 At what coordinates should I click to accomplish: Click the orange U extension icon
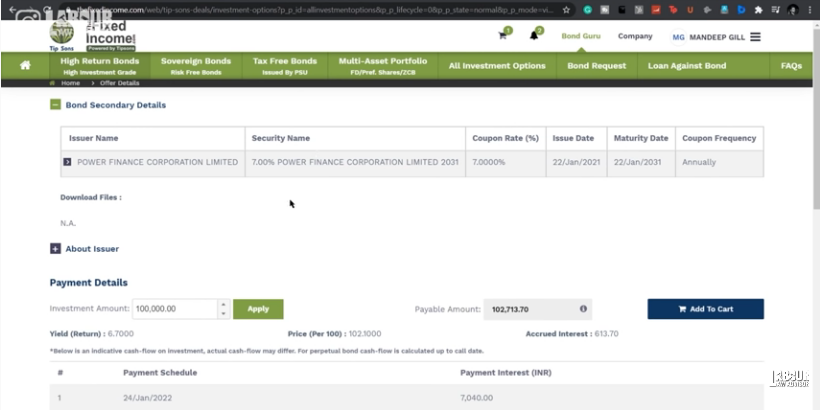tap(690, 9)
